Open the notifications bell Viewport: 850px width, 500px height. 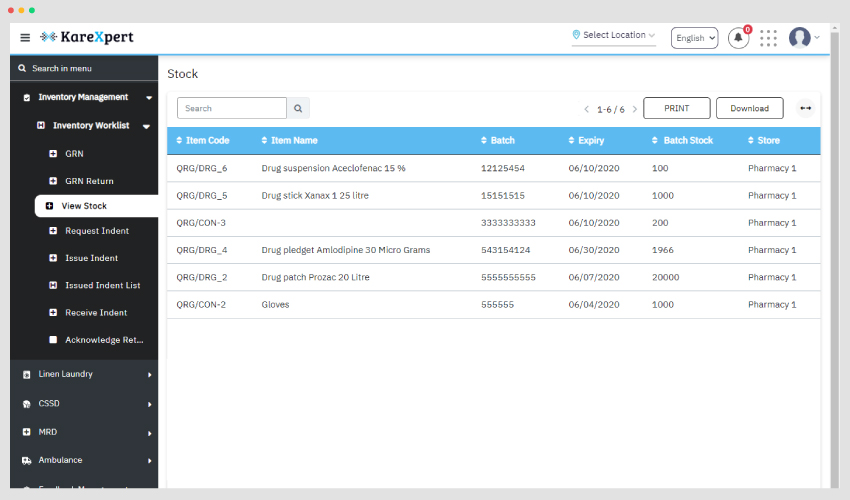[x=738, y=38]
